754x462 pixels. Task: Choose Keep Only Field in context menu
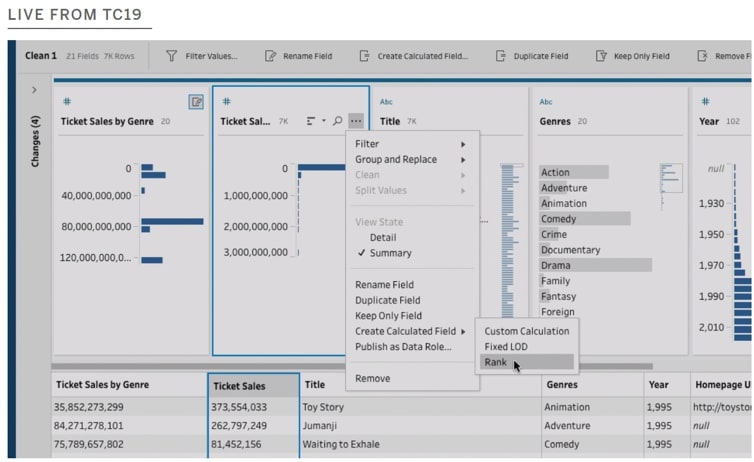[388, 315]
